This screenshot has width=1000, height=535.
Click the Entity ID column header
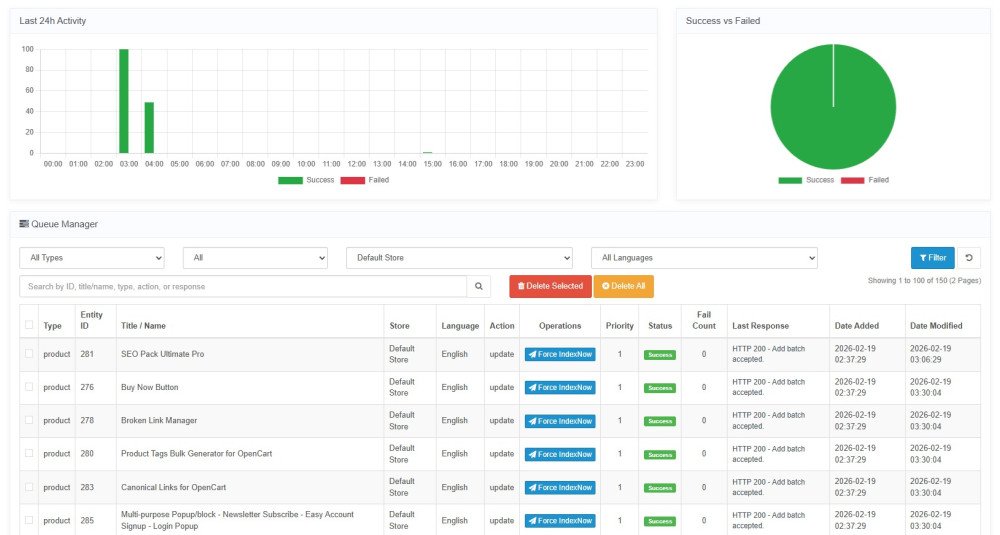point(91,320)
